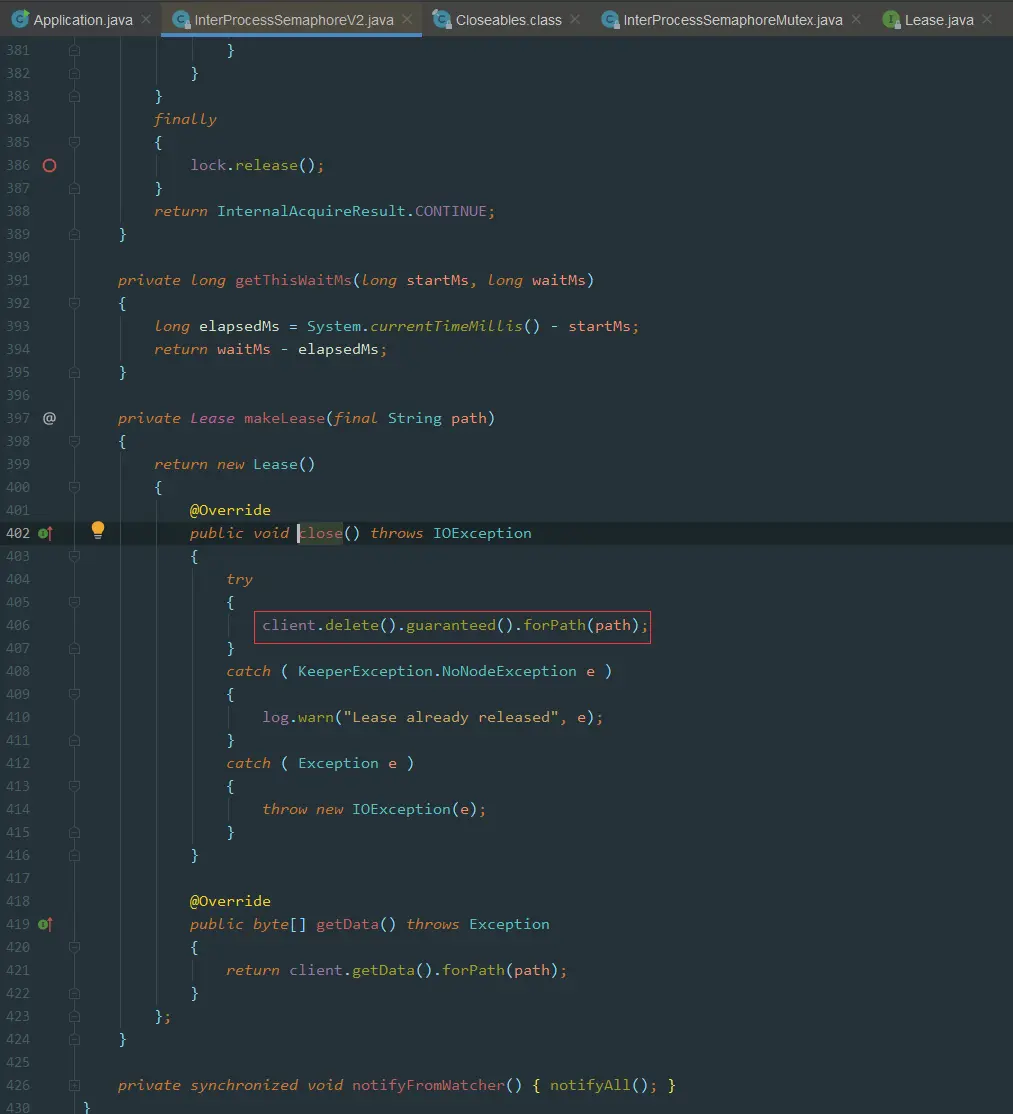Click the getThisWaitMs method name
Screen dimensions: 1013x1114
coord(293,281)
